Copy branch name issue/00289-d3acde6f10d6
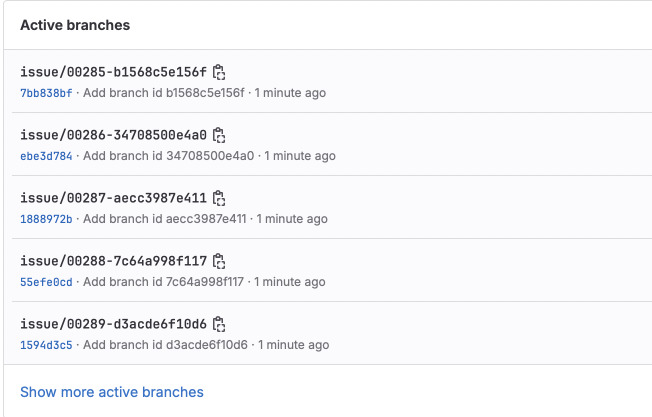 coord(220,324)
